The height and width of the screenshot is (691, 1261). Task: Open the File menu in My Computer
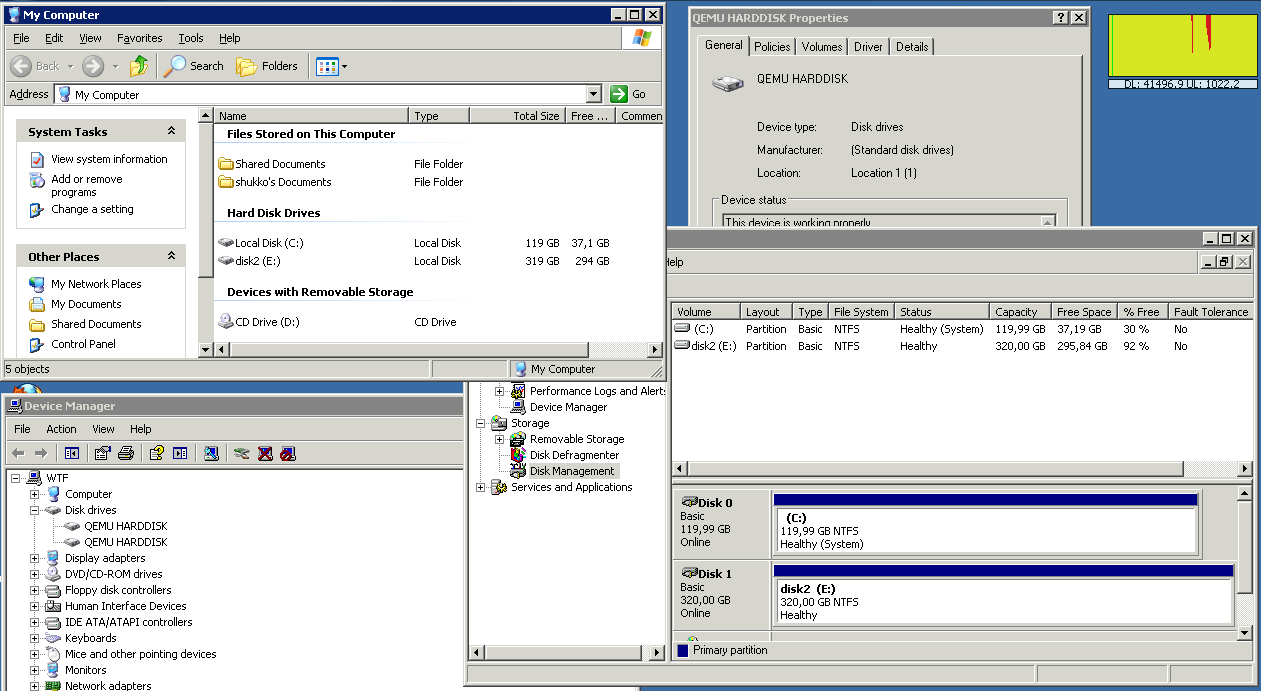(21, 38)
